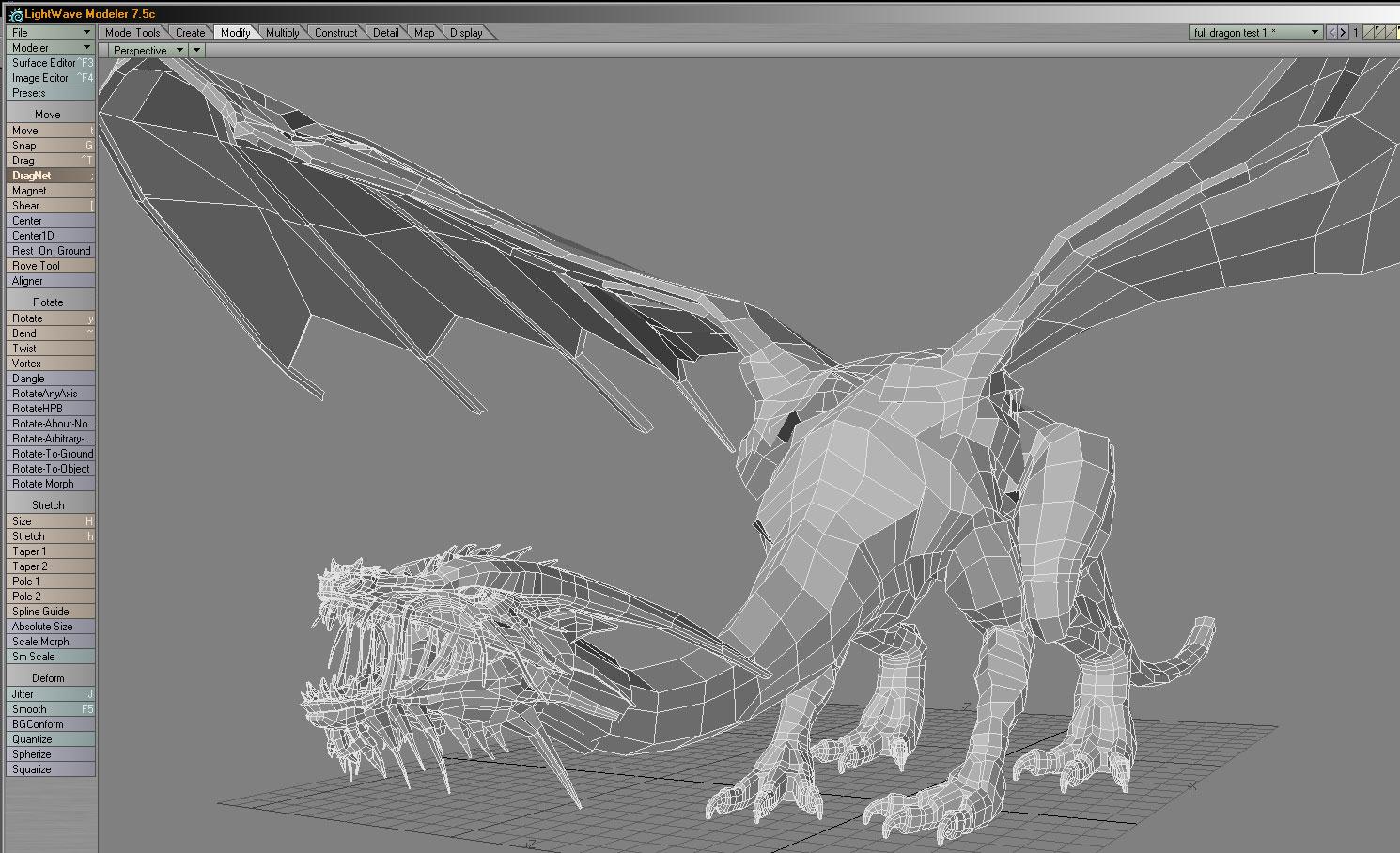Image resolution: width=1400 pixels, height=853 pixels.
Task: Toggle the first layer slot
Action: point(1369,33)
